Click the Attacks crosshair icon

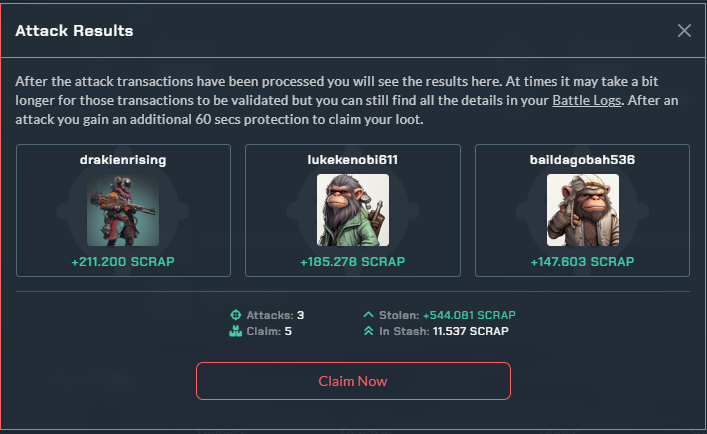(235, 315)
